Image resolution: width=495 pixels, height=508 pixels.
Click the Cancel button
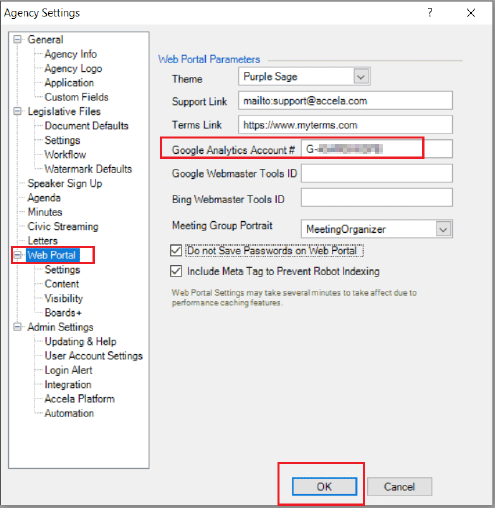coord(399,487)
